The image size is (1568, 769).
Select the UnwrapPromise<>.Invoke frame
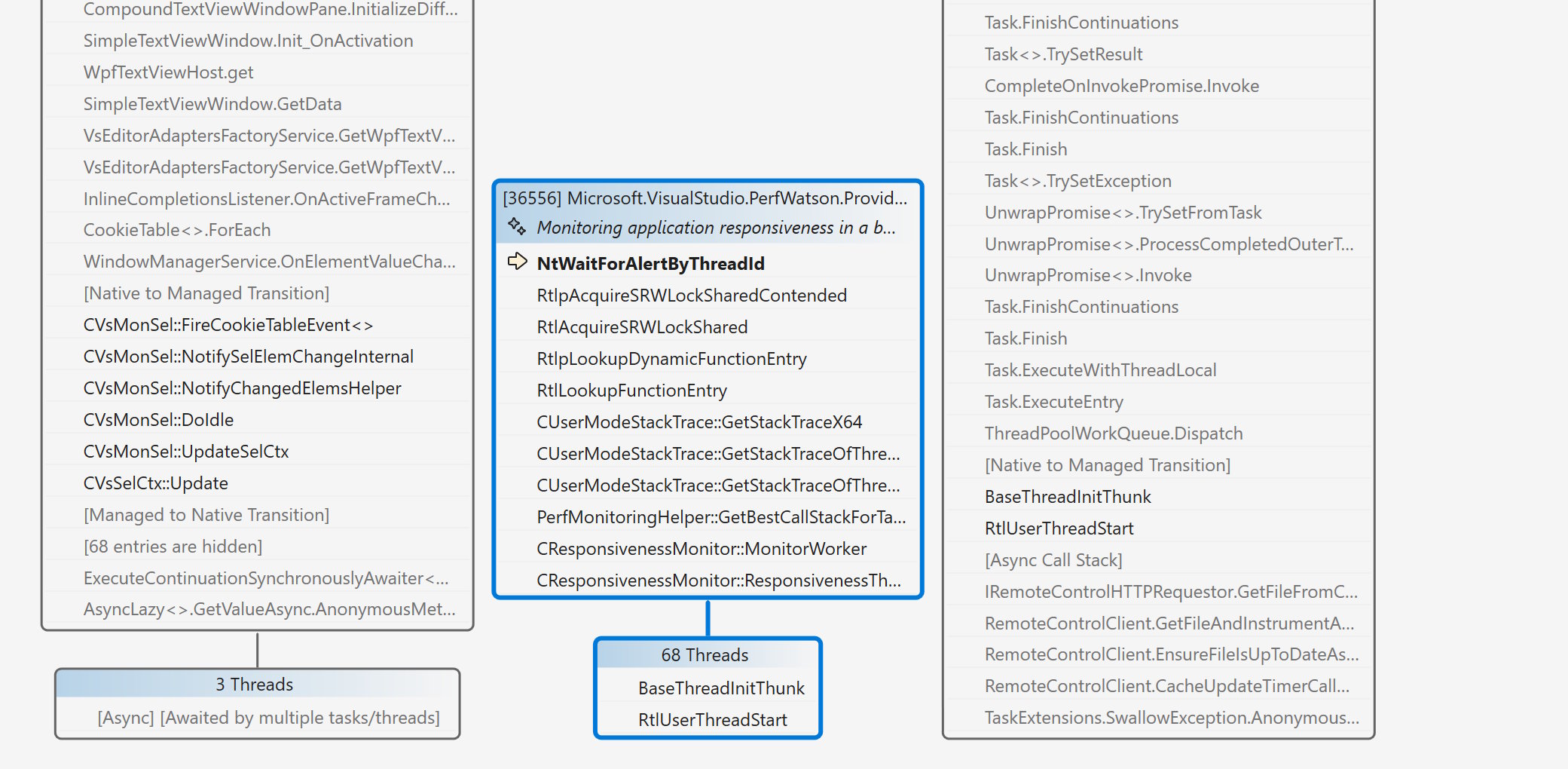(1087, 275)
